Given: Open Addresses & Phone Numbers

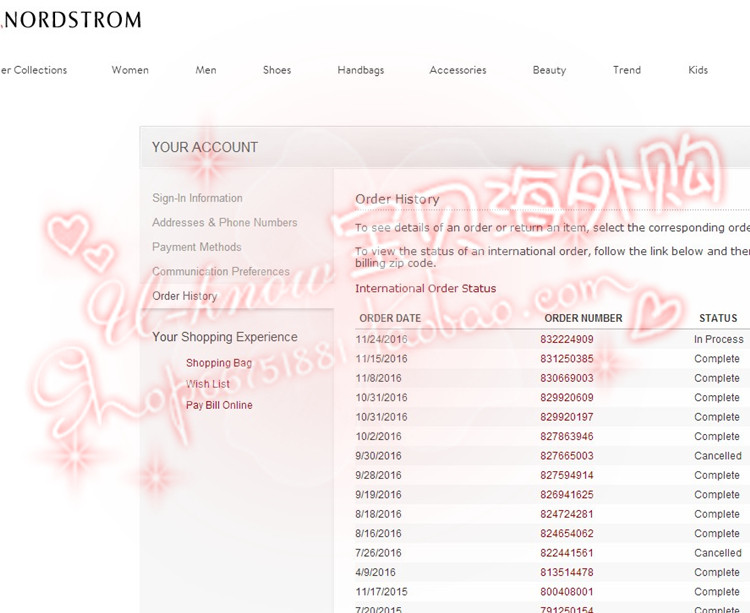Looking at the screenshot, I should [x=224, y=222].
